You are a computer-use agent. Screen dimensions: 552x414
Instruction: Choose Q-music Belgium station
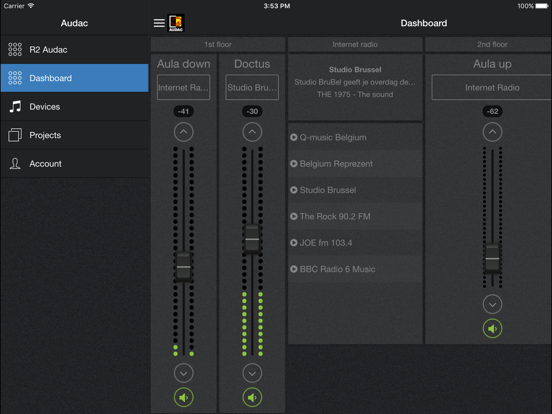355,137
